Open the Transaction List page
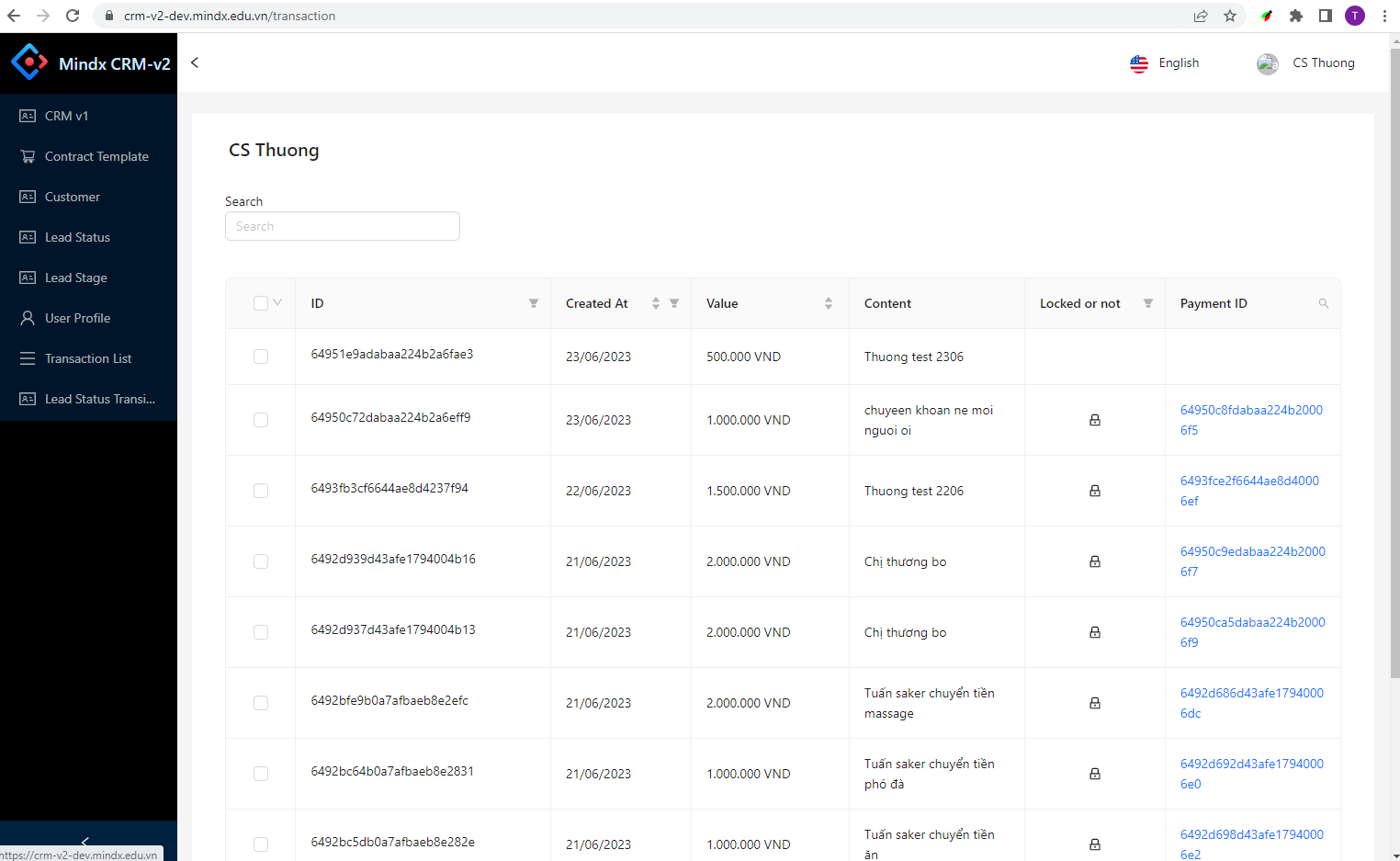This screenshot has height=861, width=1400. (88, 358)
